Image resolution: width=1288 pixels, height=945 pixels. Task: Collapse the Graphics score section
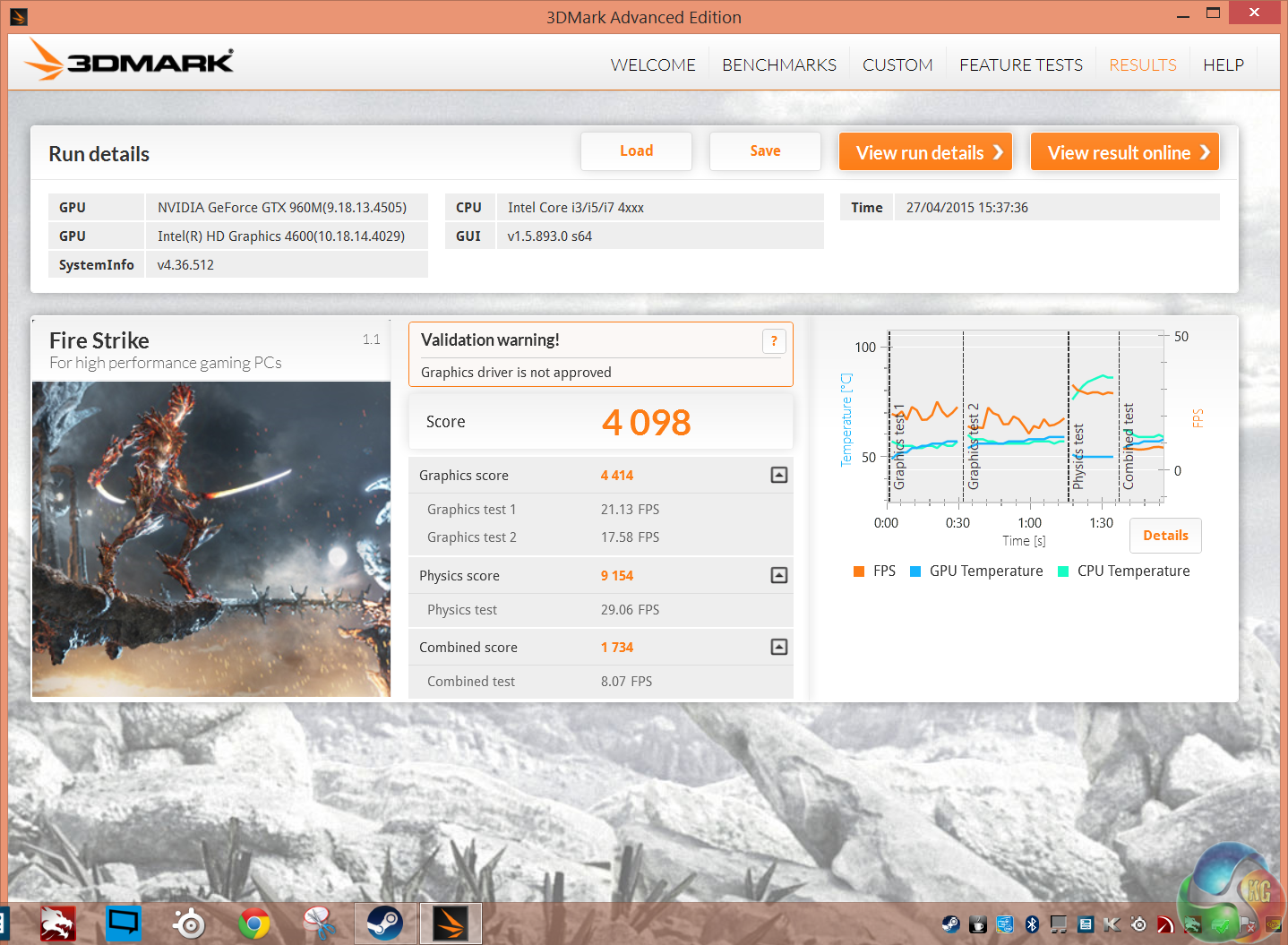[779, 475]
